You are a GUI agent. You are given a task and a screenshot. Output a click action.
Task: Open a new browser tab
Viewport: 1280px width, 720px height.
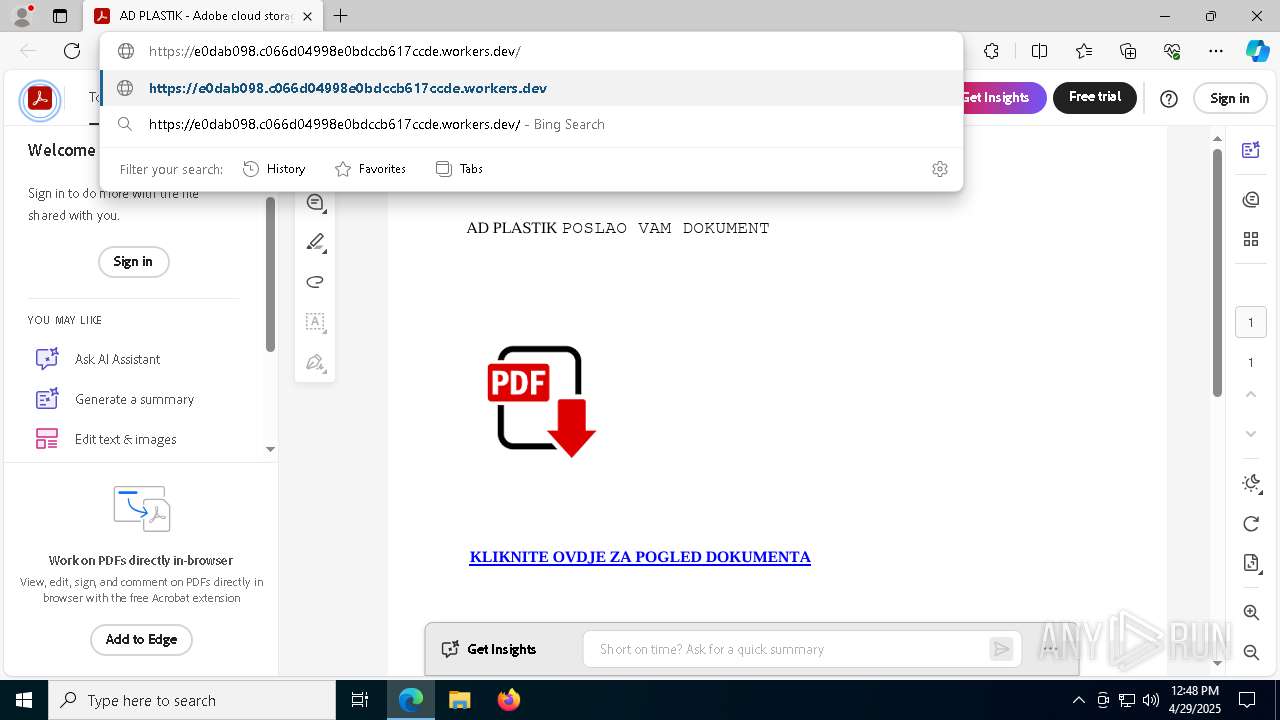pos(341,16)
